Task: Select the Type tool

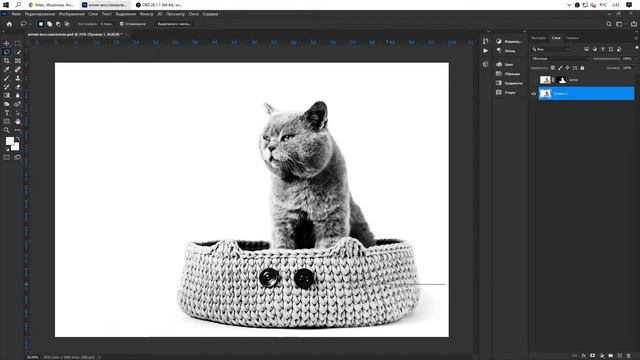Action: point(7,113)
